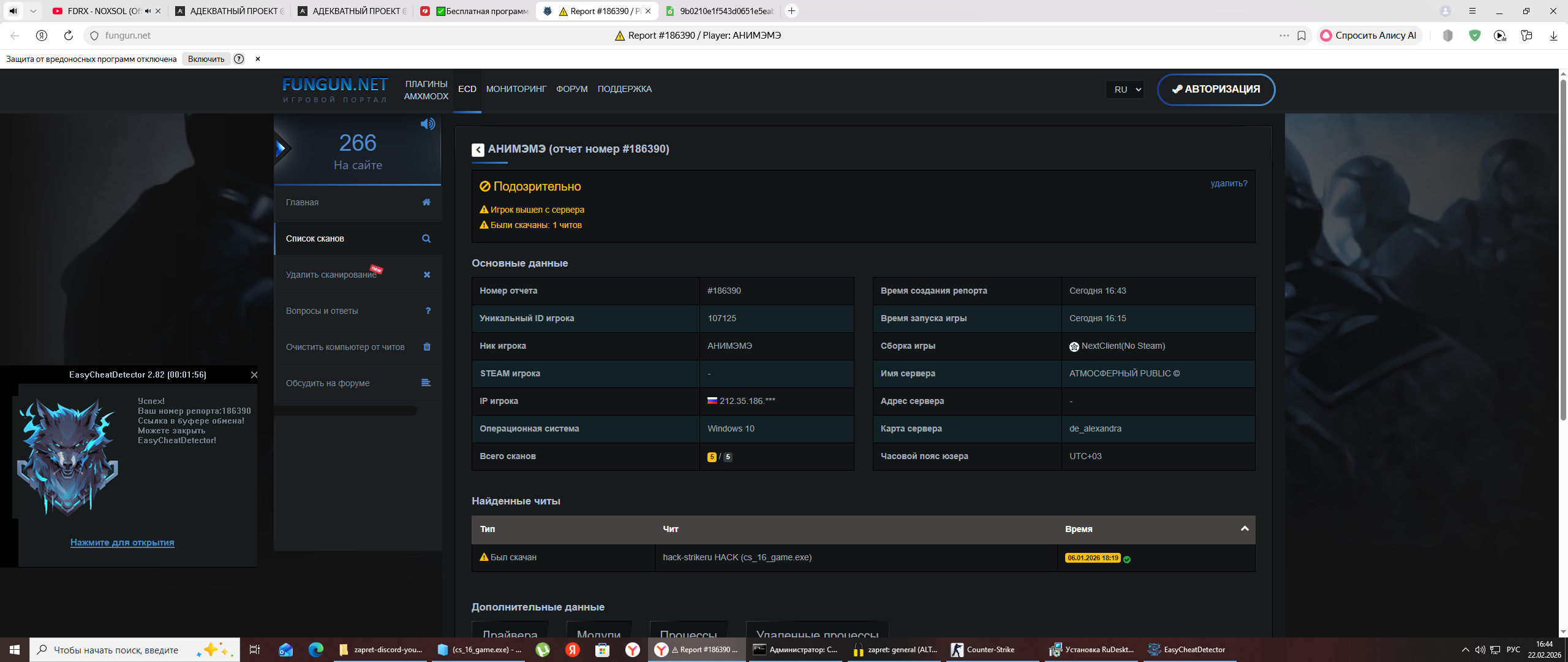
Task: Mute the FDRX - NOXSOL tab audio
Action: (148, 11)
